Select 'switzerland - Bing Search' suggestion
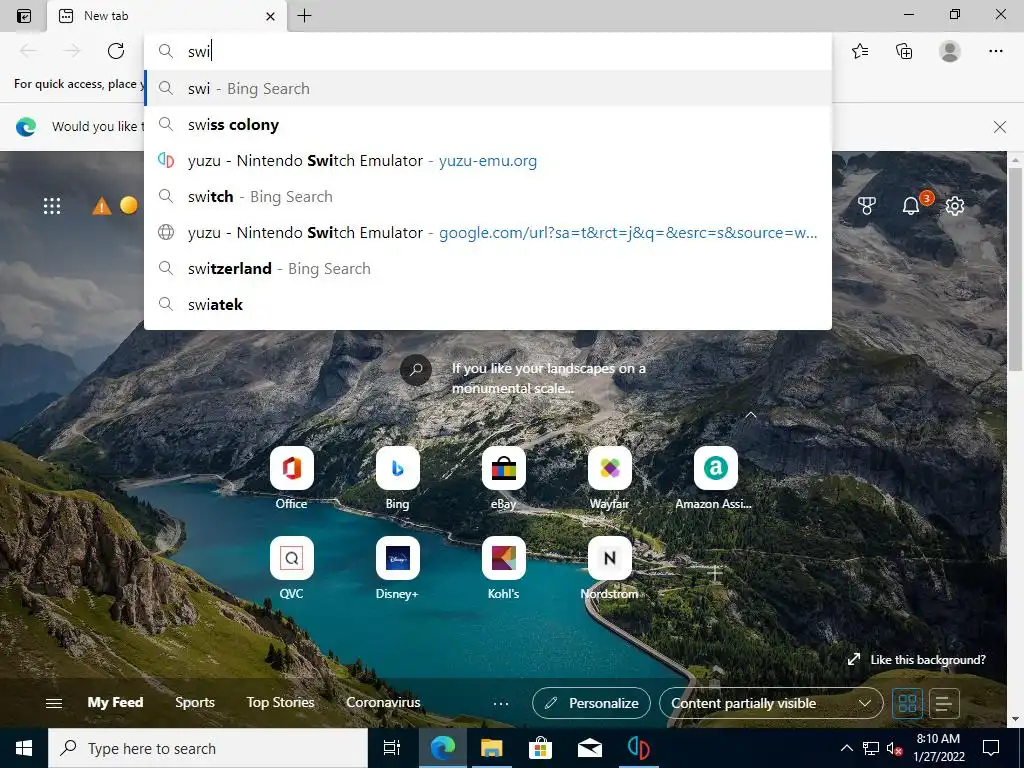The image size is (1024, 768). tap(488, 268)
